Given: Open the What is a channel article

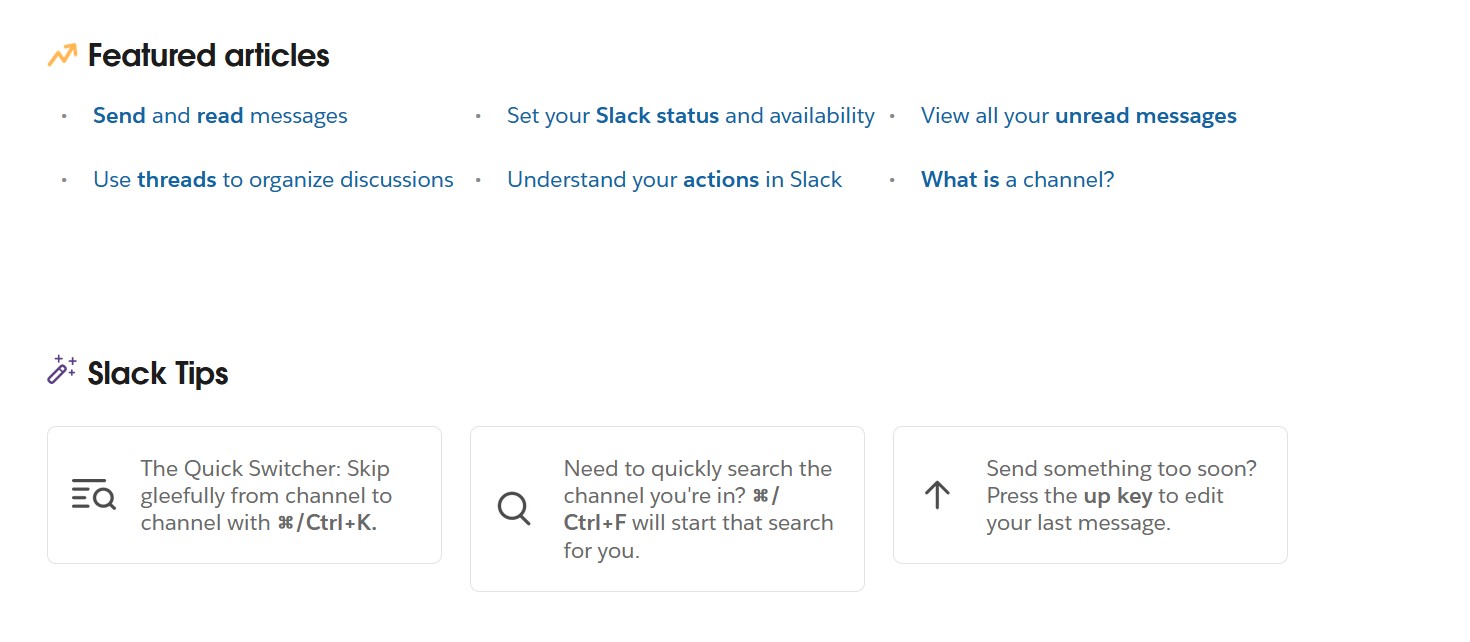Looking at the screenshot, I should pyautogui.click(x=1017, y=180).
